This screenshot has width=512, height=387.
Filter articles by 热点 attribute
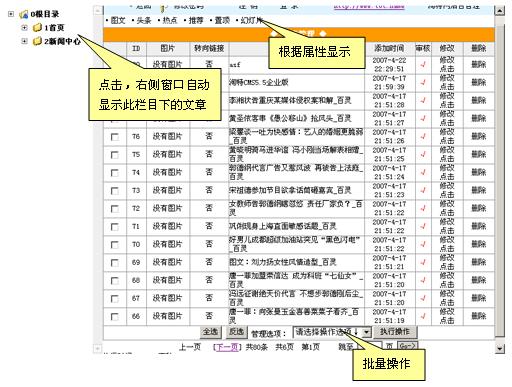point(170,20)
